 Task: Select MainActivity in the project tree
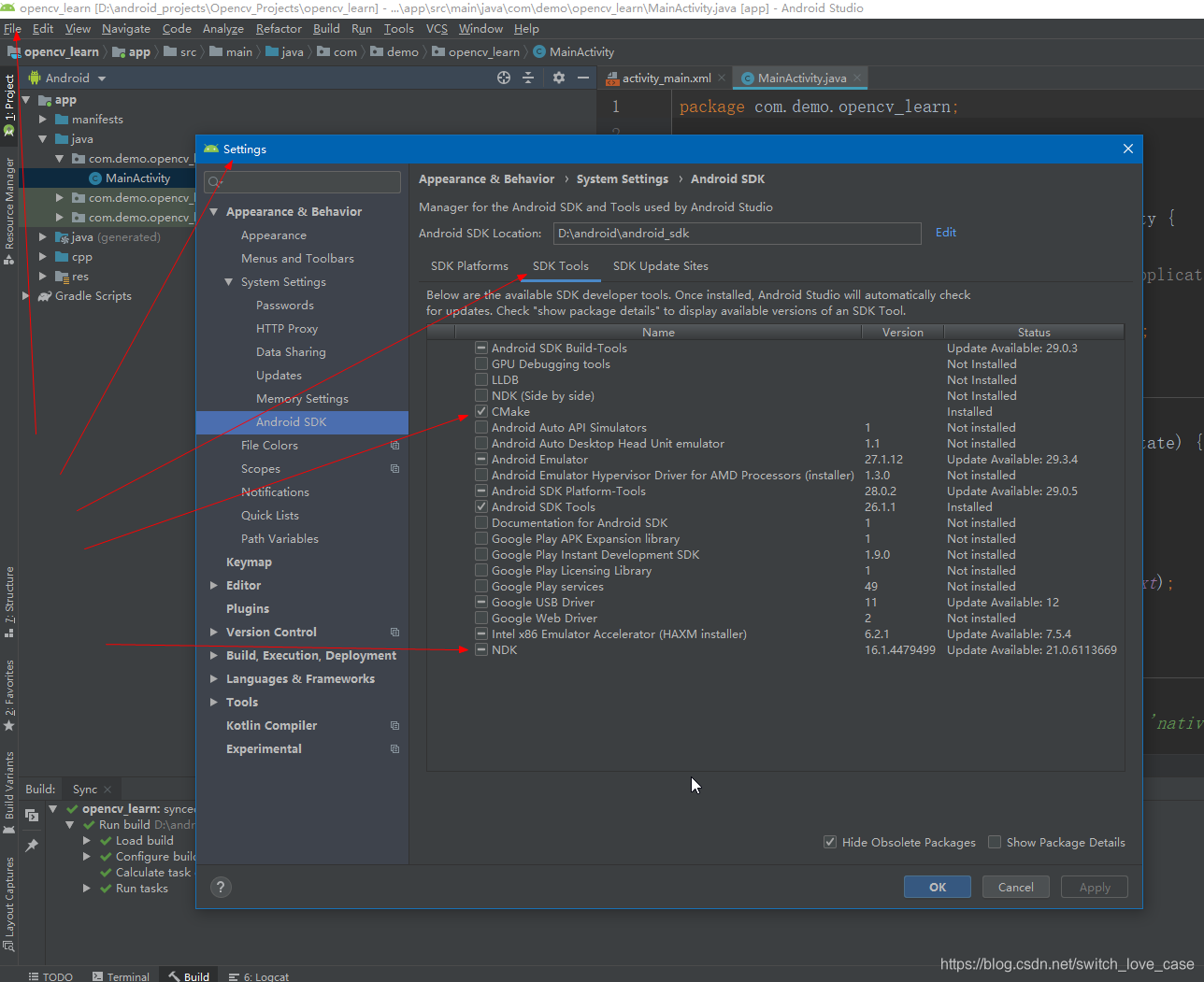tap(137, 178)
